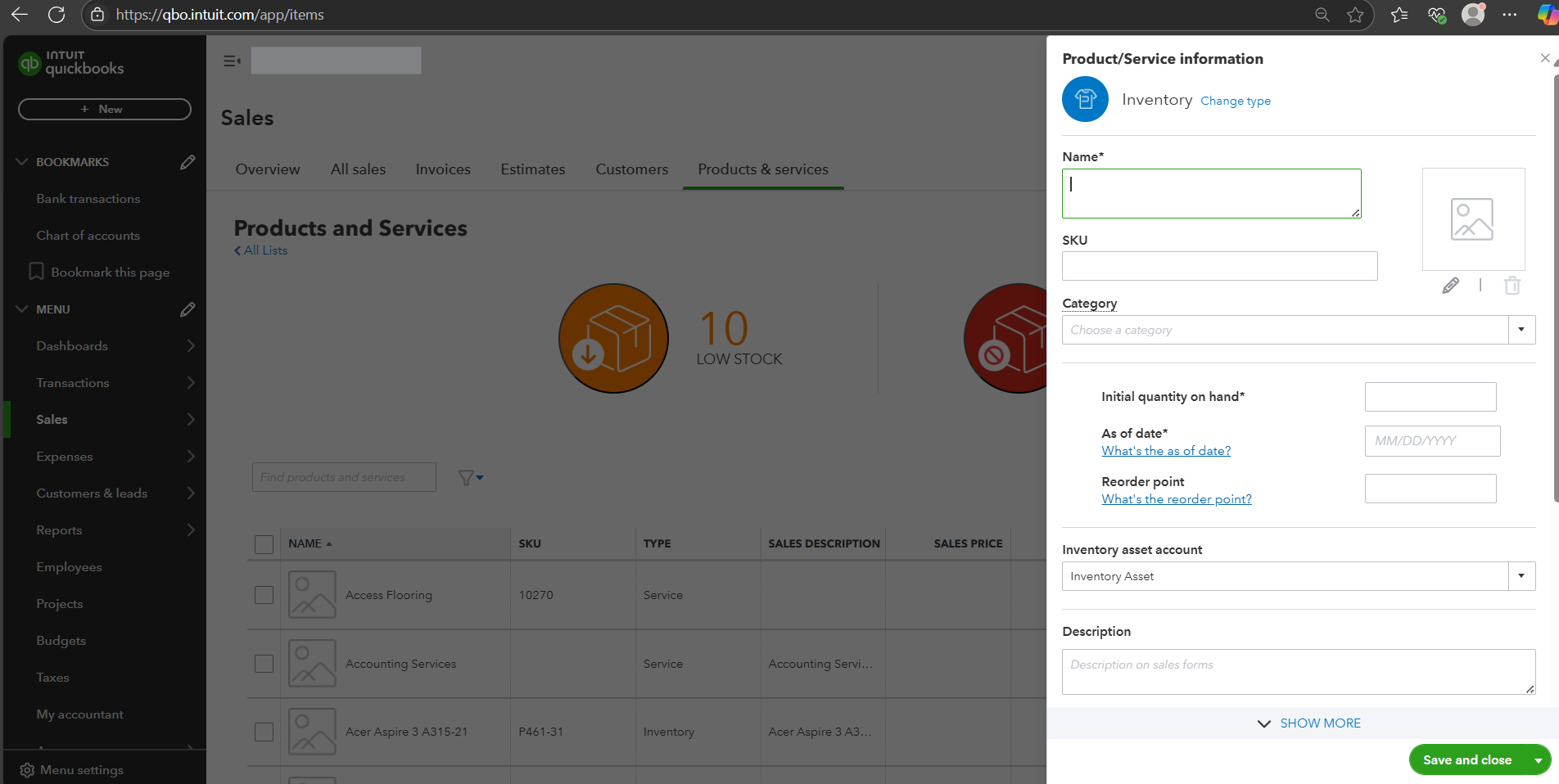Click the bookmark icon for Bookmark this page

pyautogui.click(x=36, y=272)
